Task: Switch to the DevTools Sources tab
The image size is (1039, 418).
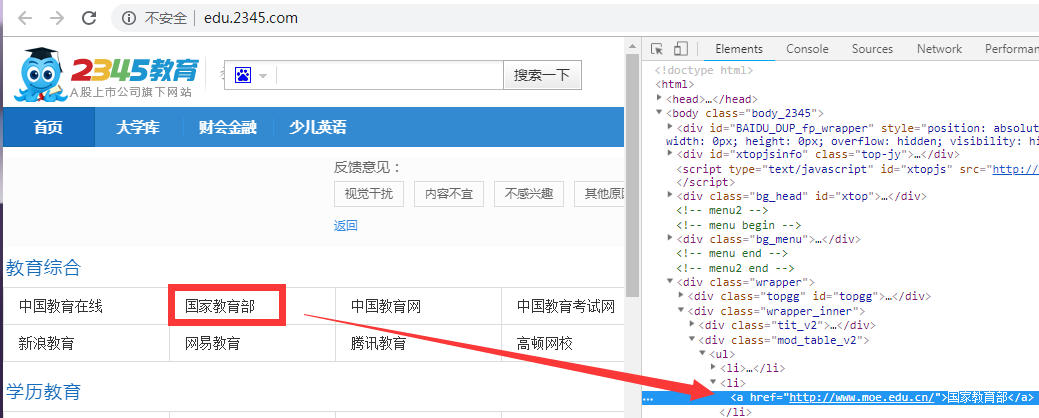Action: coord(872,49)
